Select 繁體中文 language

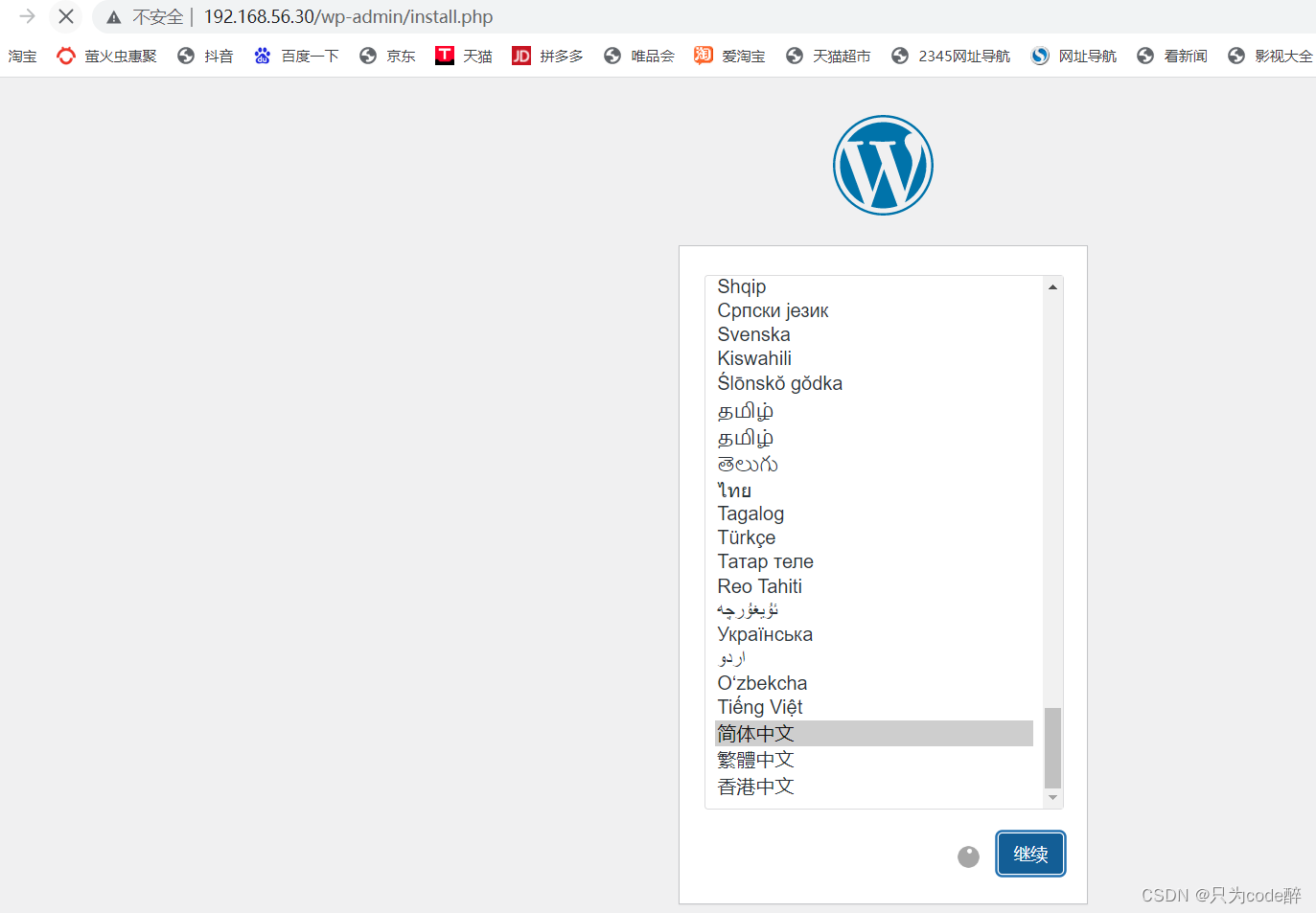(873, 760)
